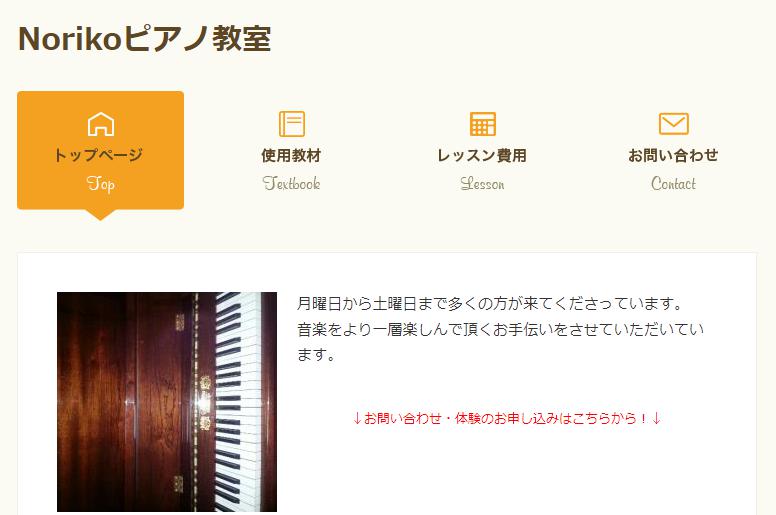
Task: Select the トップページ navigation label
Action: (99, 155)
